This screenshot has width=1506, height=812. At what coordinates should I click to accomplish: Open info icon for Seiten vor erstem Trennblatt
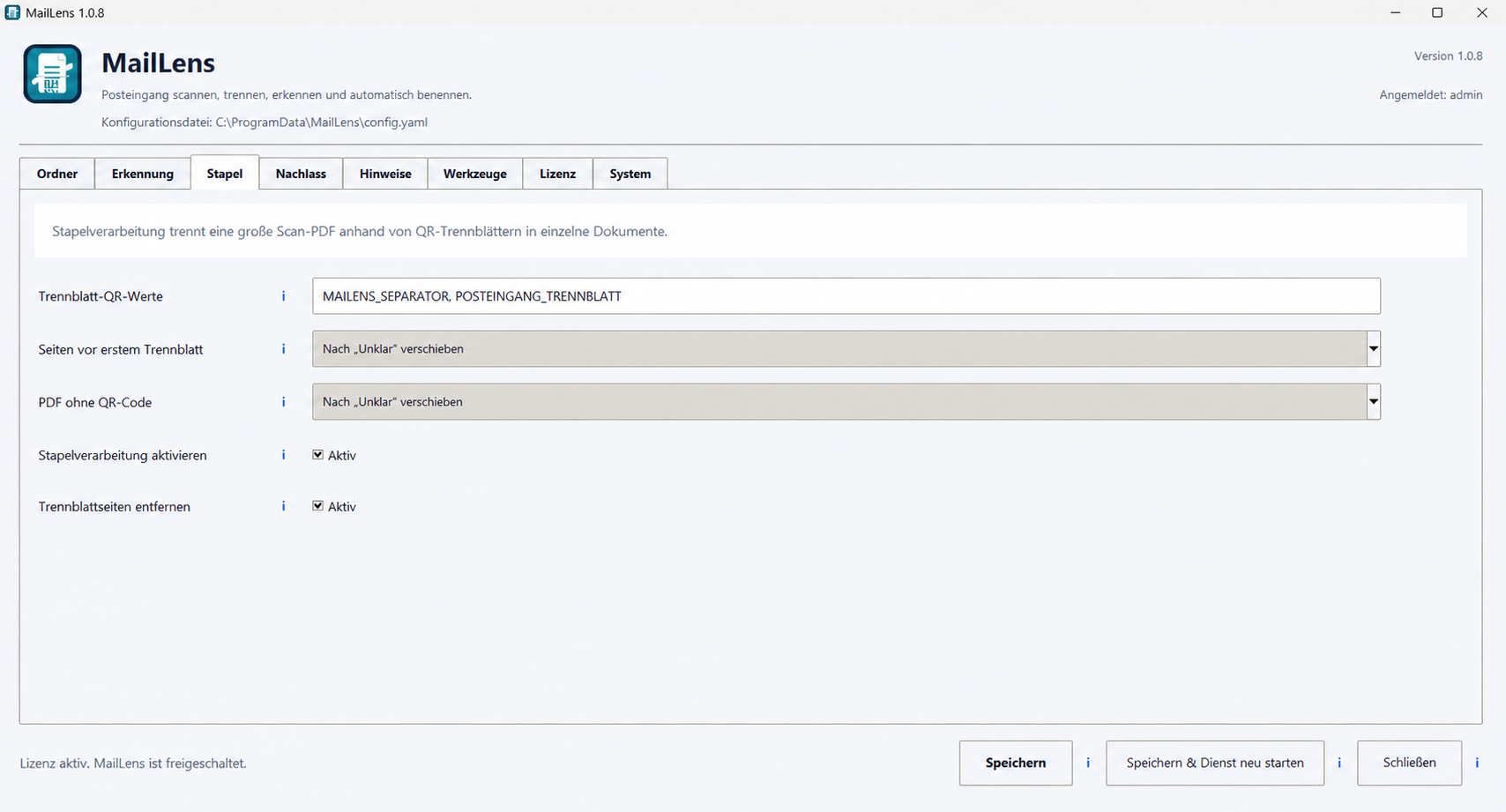pyautogui.click(x=283, y=349)
